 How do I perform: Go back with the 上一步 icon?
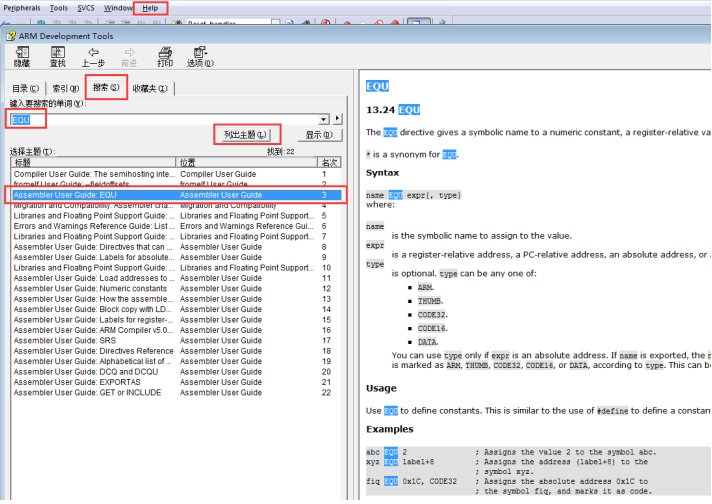94,57
